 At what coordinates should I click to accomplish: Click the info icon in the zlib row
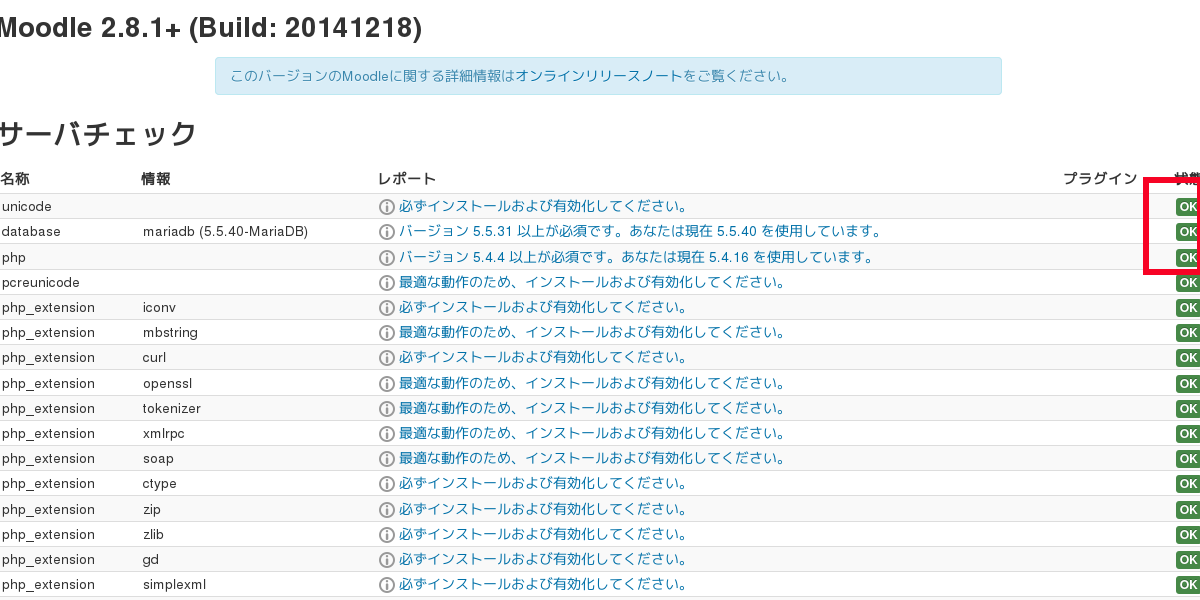387,535
